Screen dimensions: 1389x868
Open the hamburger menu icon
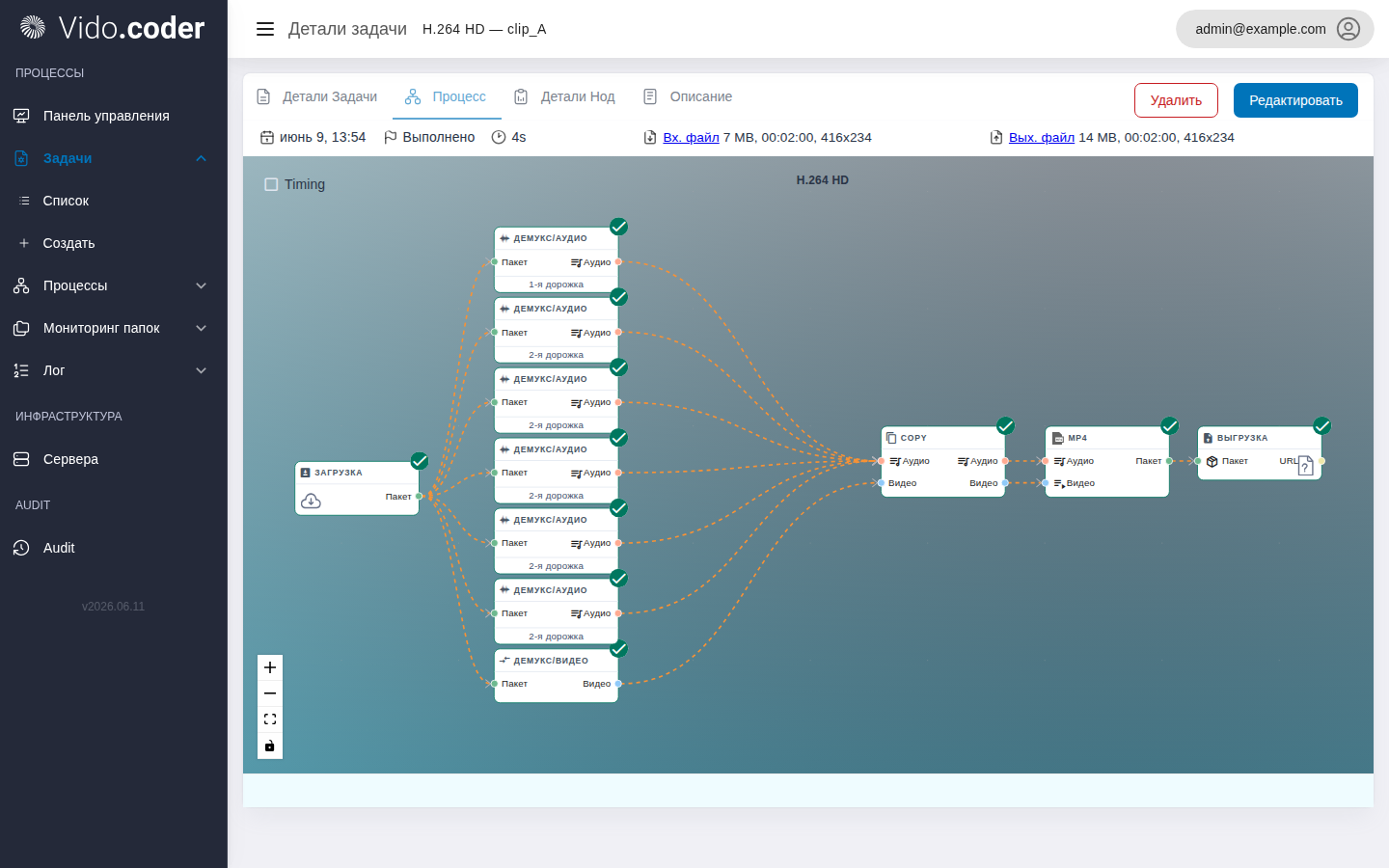click(x=265, y=29)
